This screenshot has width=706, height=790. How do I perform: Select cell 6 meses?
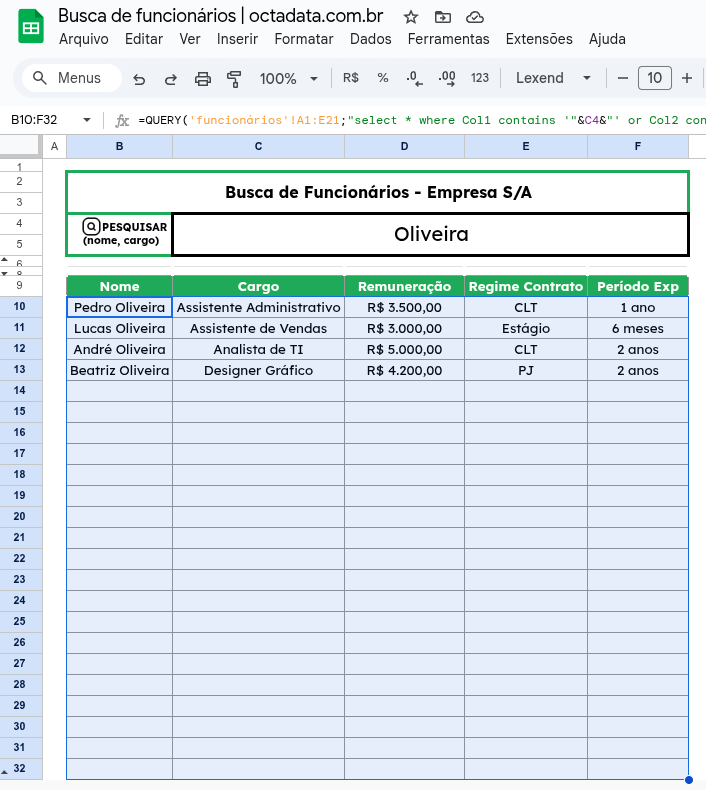point(637,328)
